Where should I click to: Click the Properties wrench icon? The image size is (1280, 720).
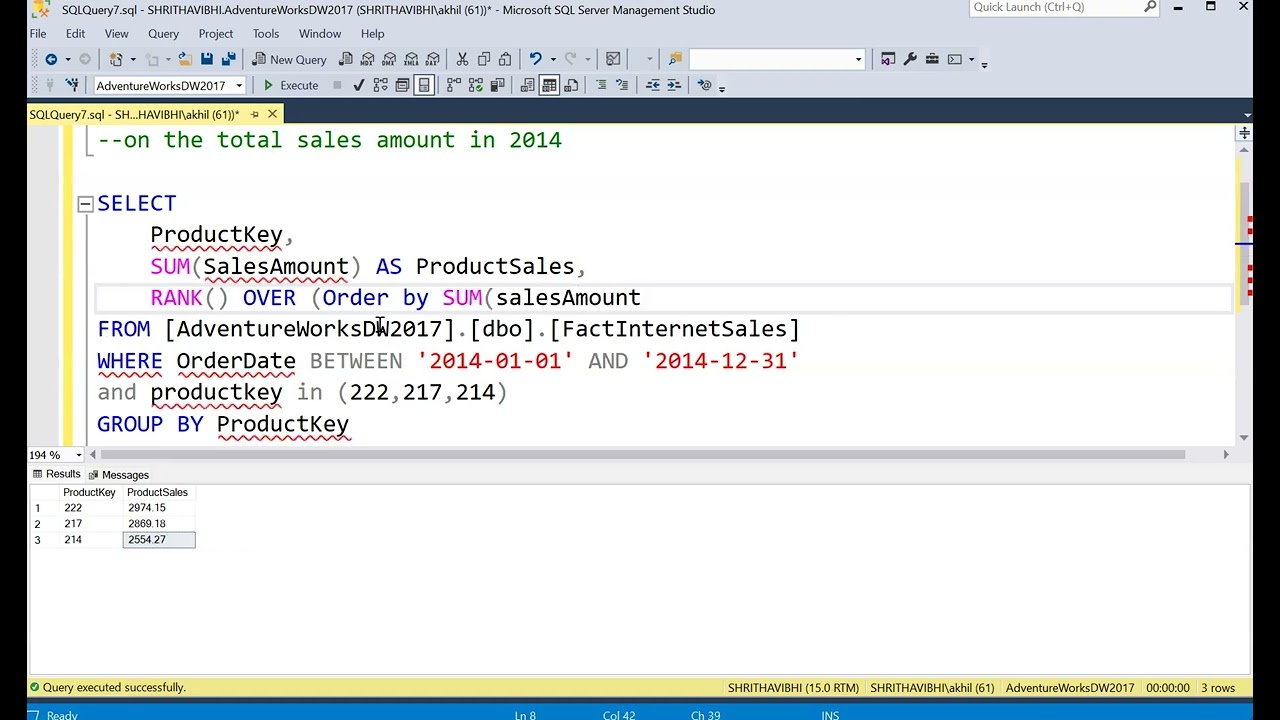point(910,59)
